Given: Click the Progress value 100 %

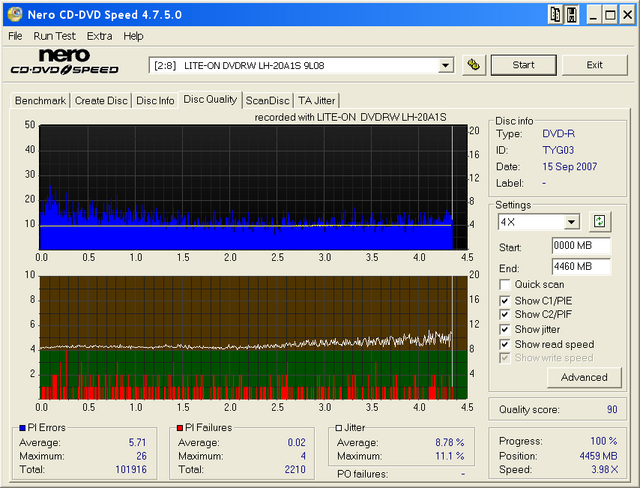Looking at the screenshot, I should point(604,441).
